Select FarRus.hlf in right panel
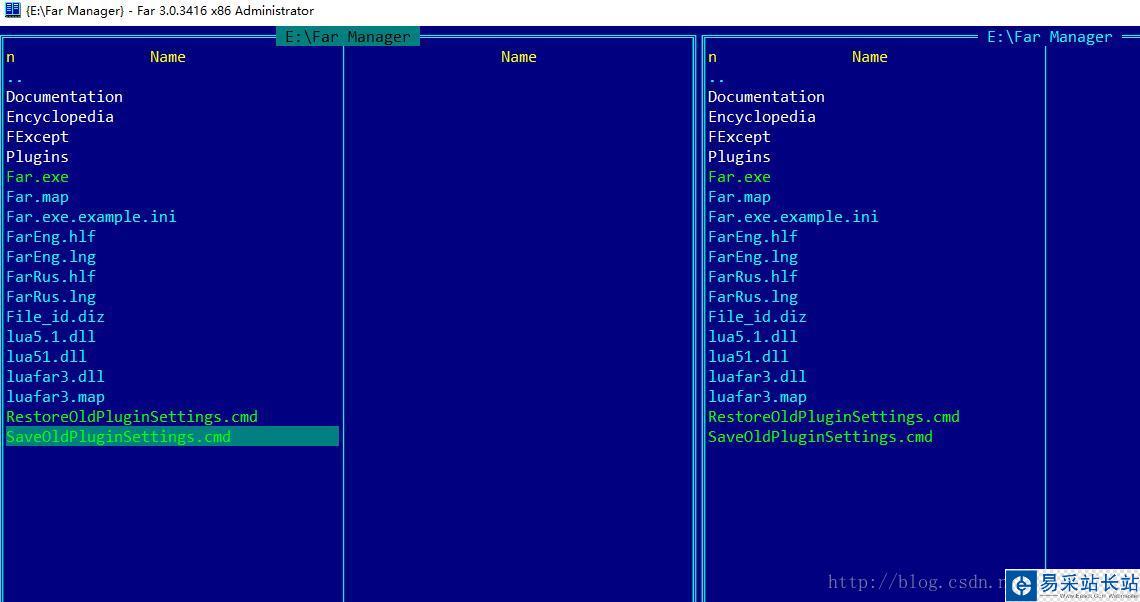1140x602 pixels. 752,276
